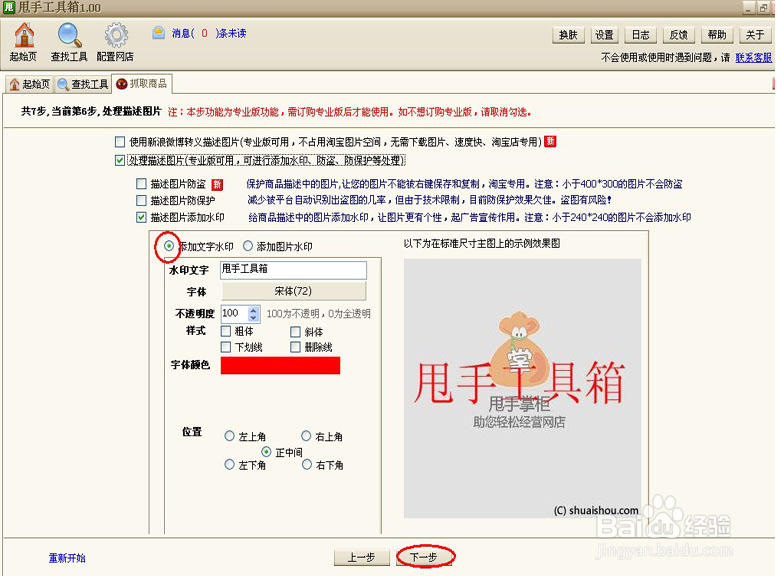Open the 查找工具 magnifier toolbar icon
Viewport: 777px width, 578px height.
69,43
